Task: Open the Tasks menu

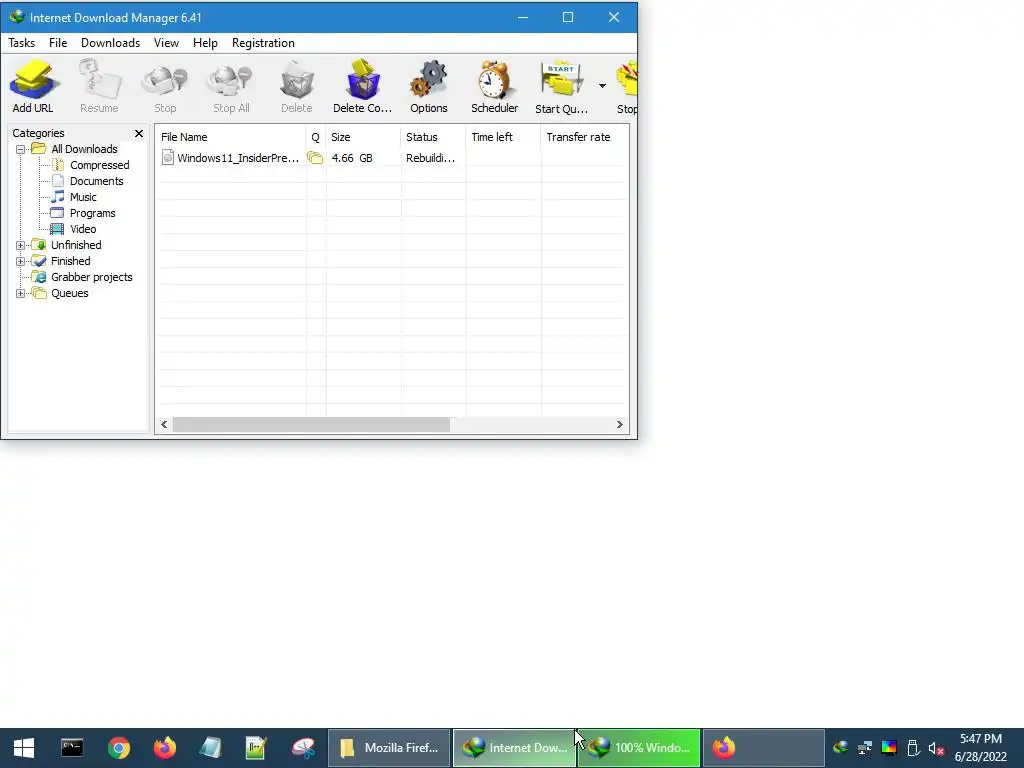Action: coord(22,42)
